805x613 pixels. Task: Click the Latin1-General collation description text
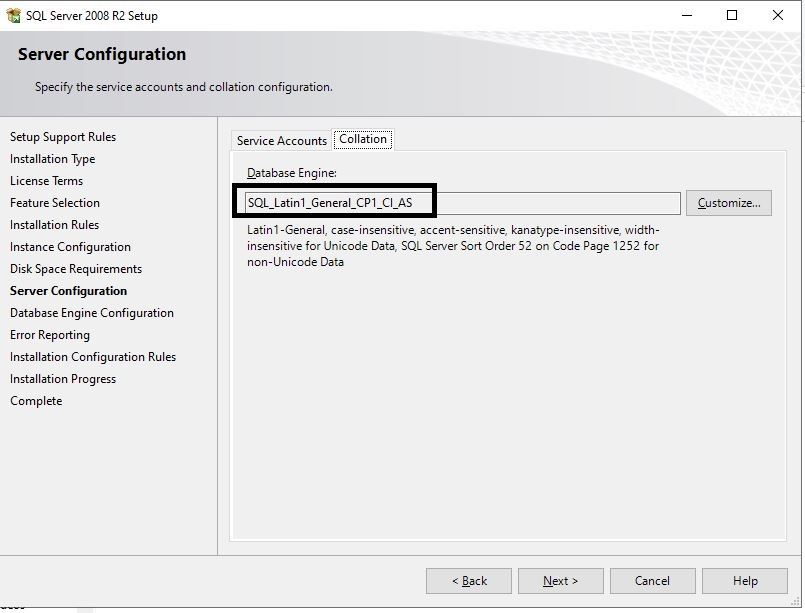click(453, 246)
